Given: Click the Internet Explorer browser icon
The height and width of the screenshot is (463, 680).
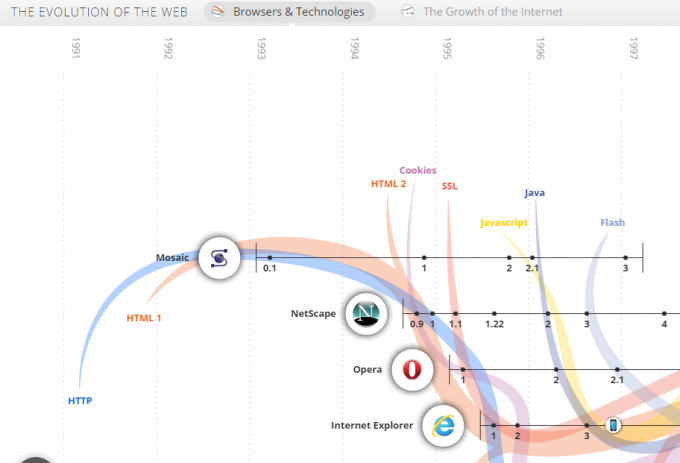Looking at the screenshot, I should (x=443, y=426).
